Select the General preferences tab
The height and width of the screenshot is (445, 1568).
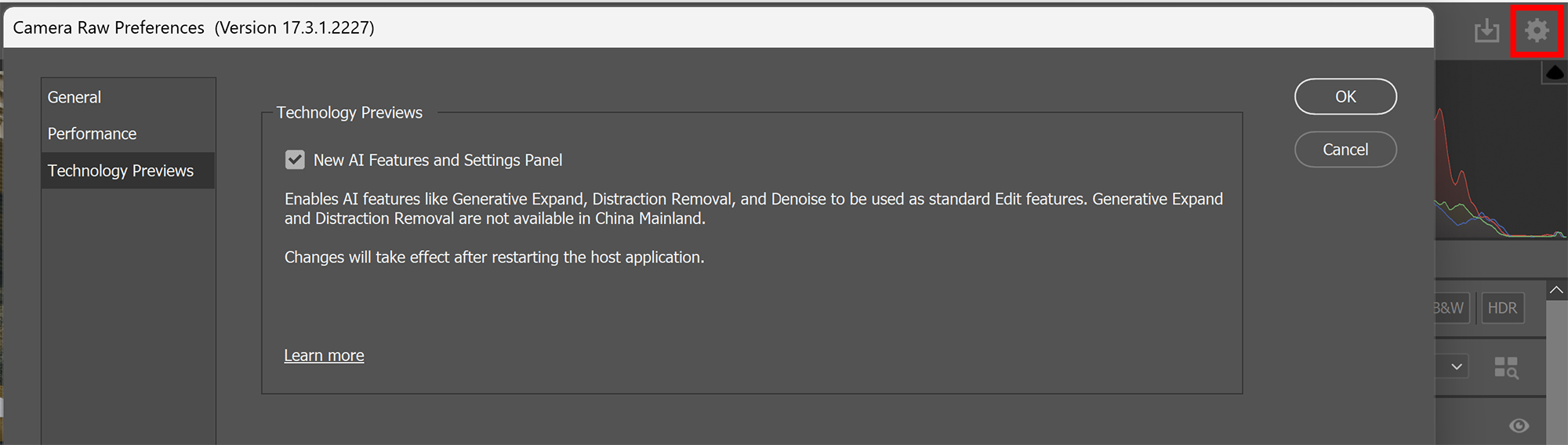point(74,97)
